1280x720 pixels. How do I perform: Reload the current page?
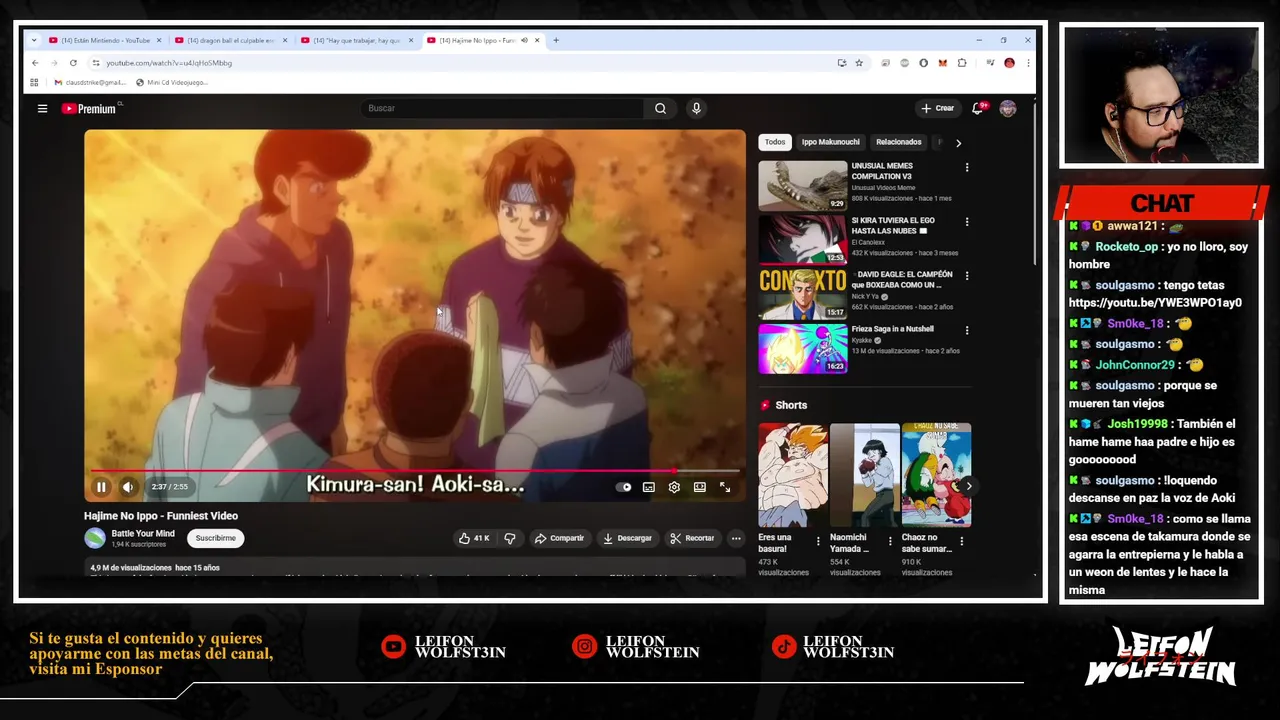click(x=73, y=62)
